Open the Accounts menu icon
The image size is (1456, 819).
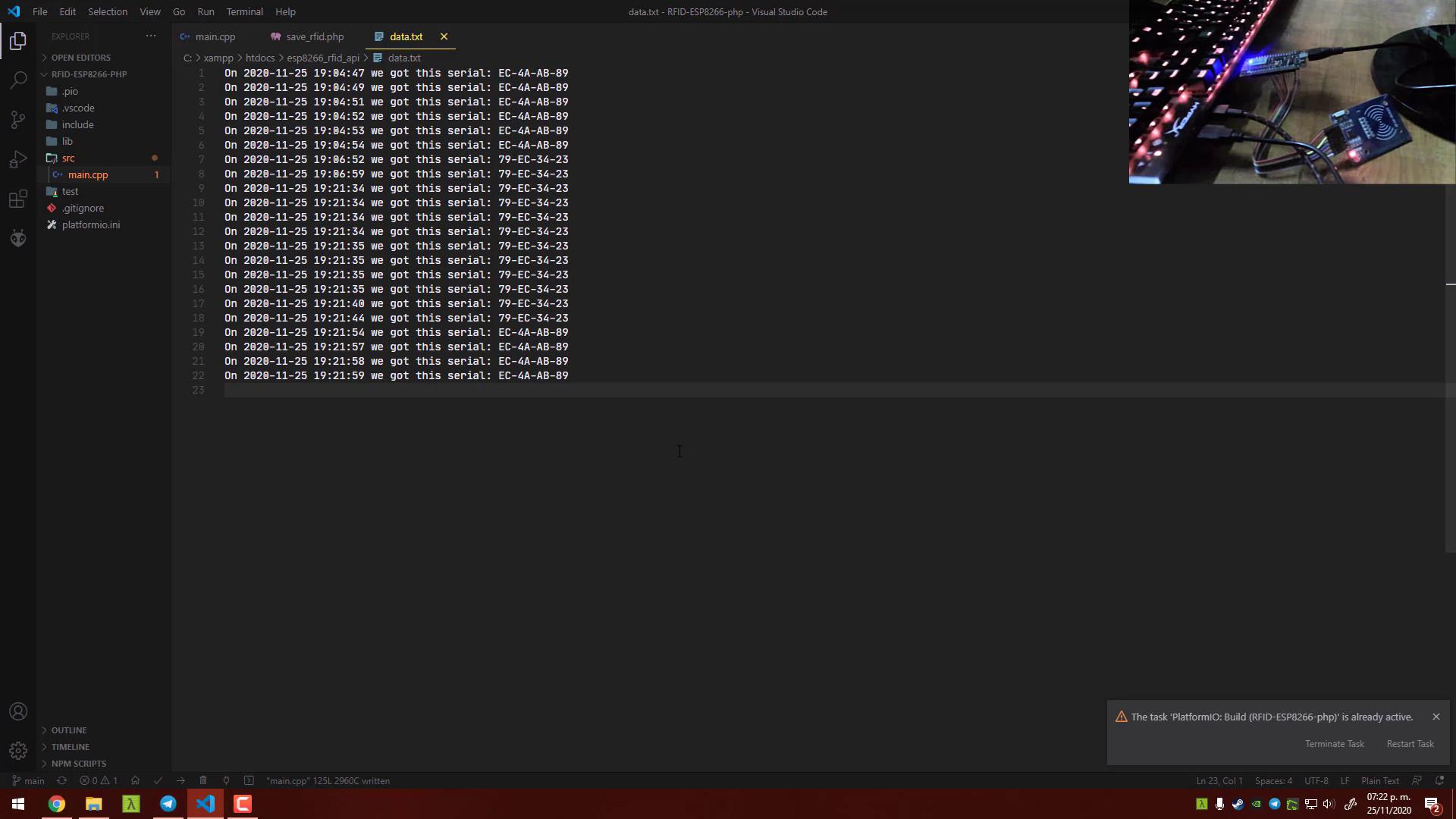coord(18,711)
